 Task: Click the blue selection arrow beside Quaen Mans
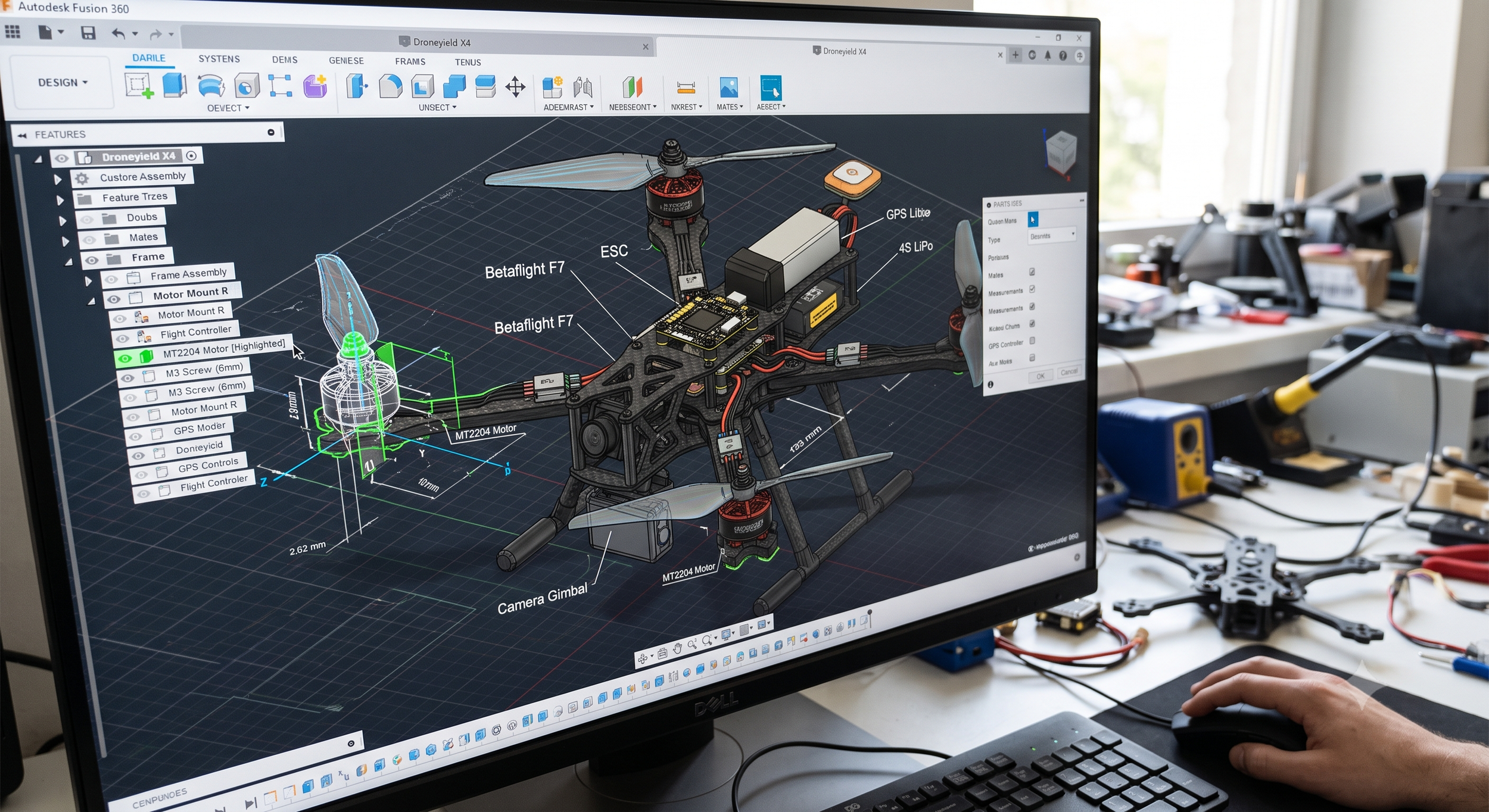(x=1033, y=220)
